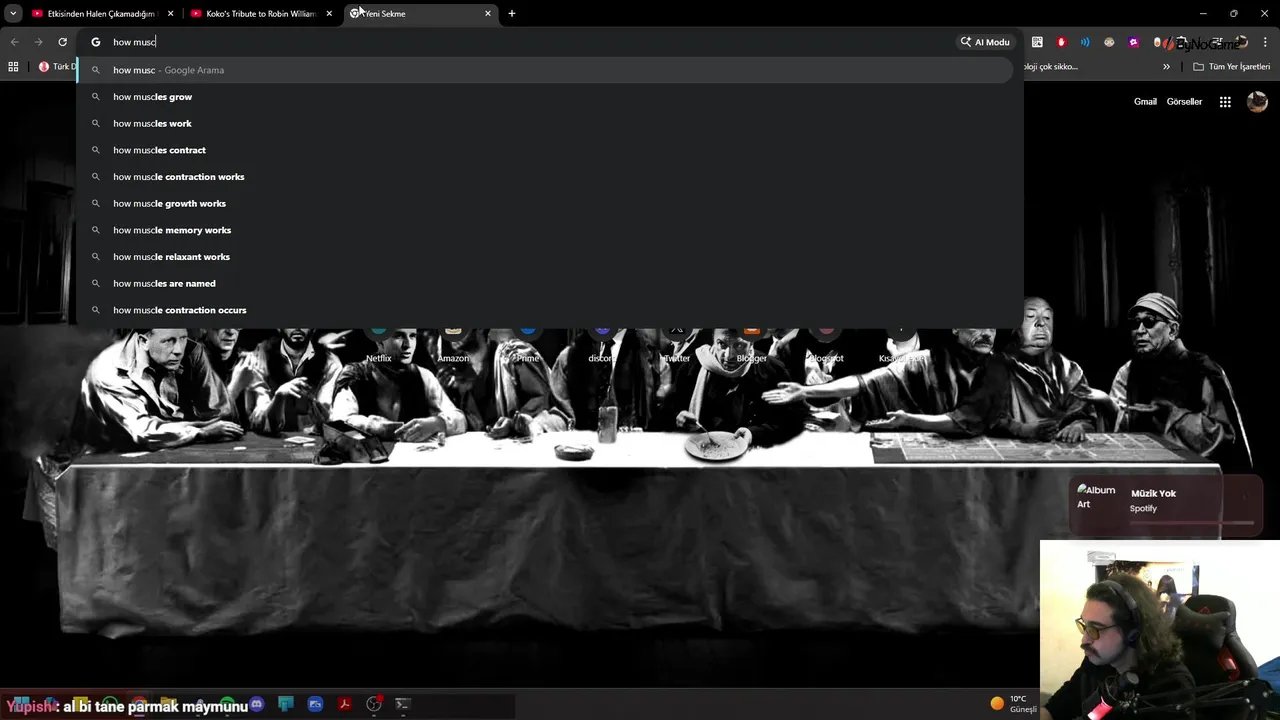
Task: Click the address bar with 'how musc'
Action: coord(530,42)
